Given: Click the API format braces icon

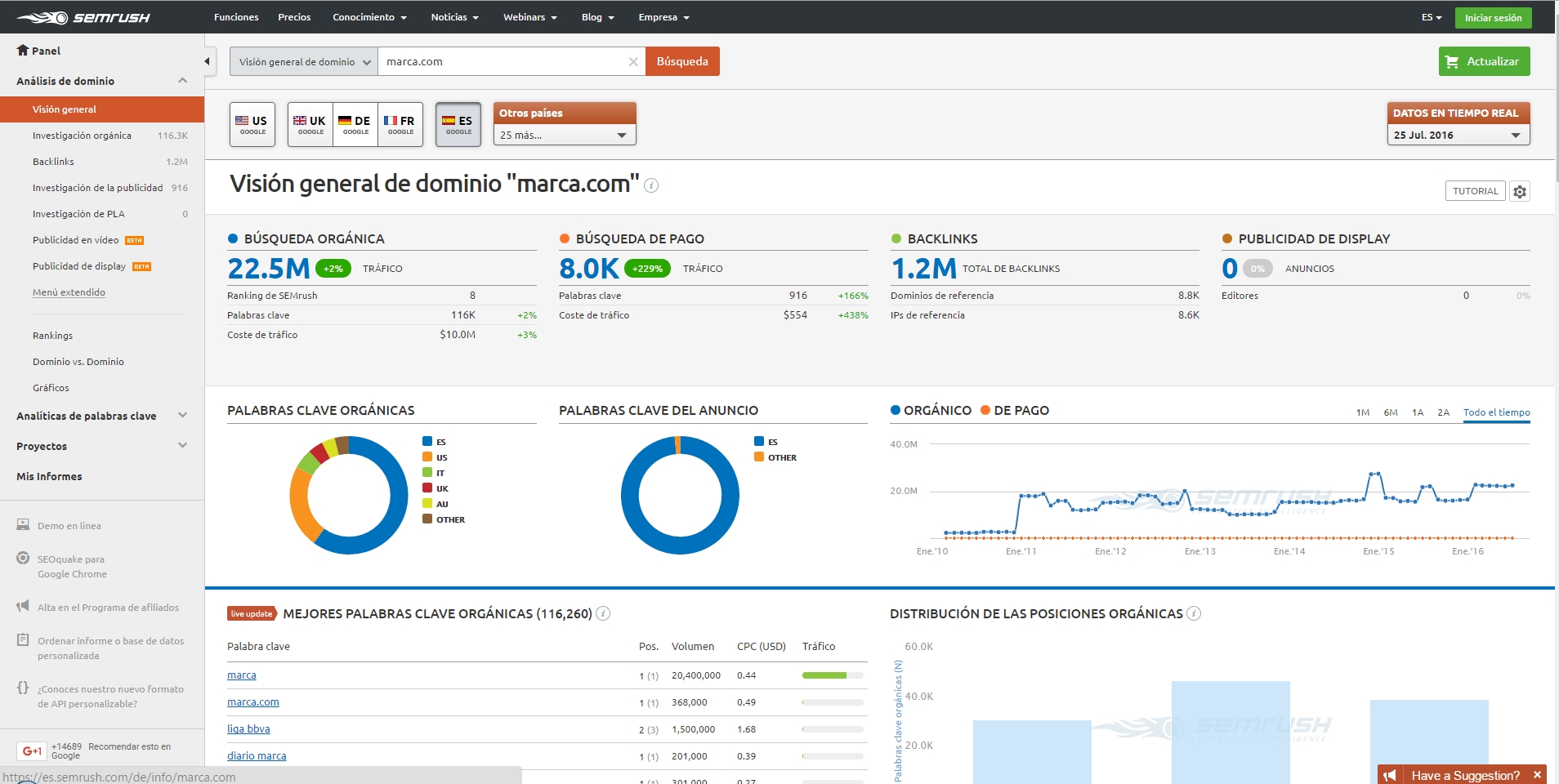Looking at the screenshot, I should 23,688.
